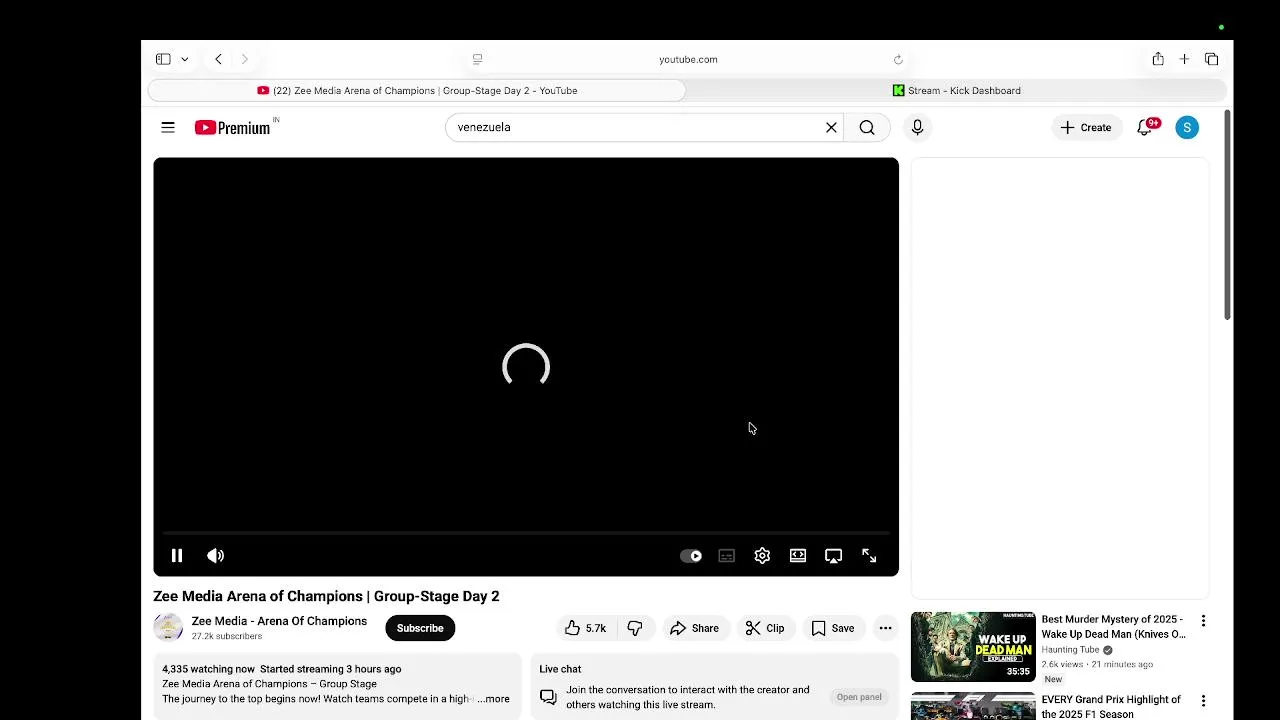Open more actions ellipsis under video
The image size is (1280, 720).
coord(885,628)
